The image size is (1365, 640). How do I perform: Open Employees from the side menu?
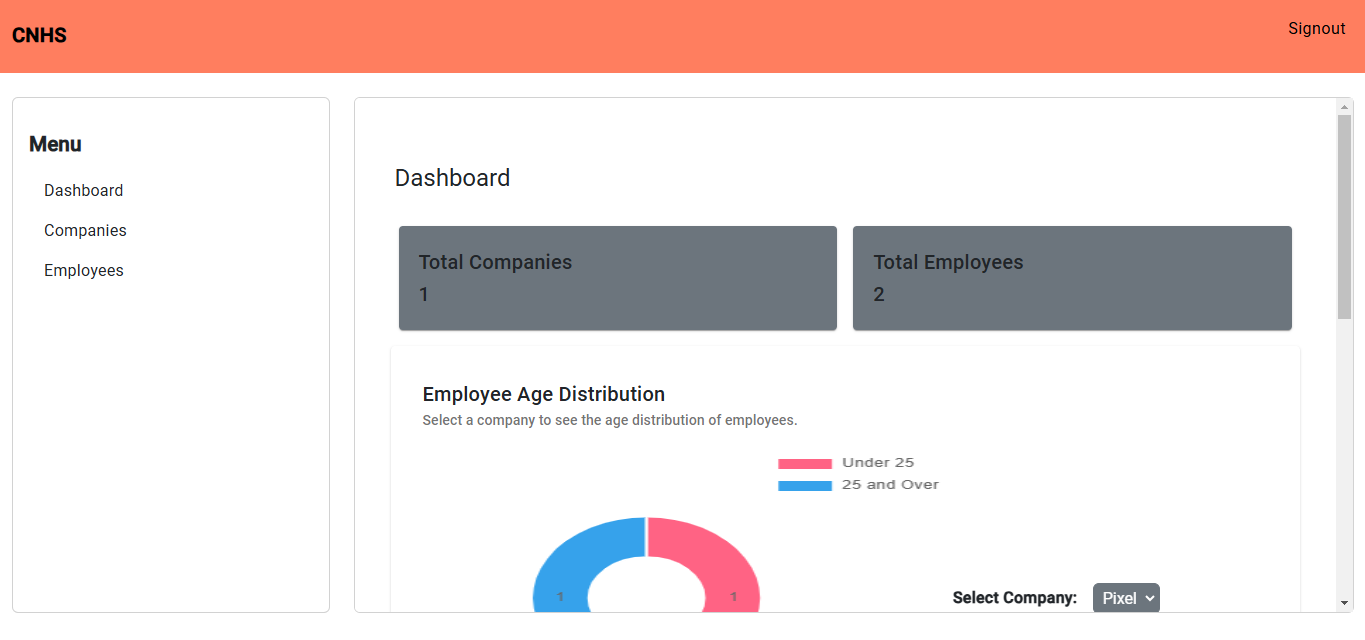pos(84,270)
